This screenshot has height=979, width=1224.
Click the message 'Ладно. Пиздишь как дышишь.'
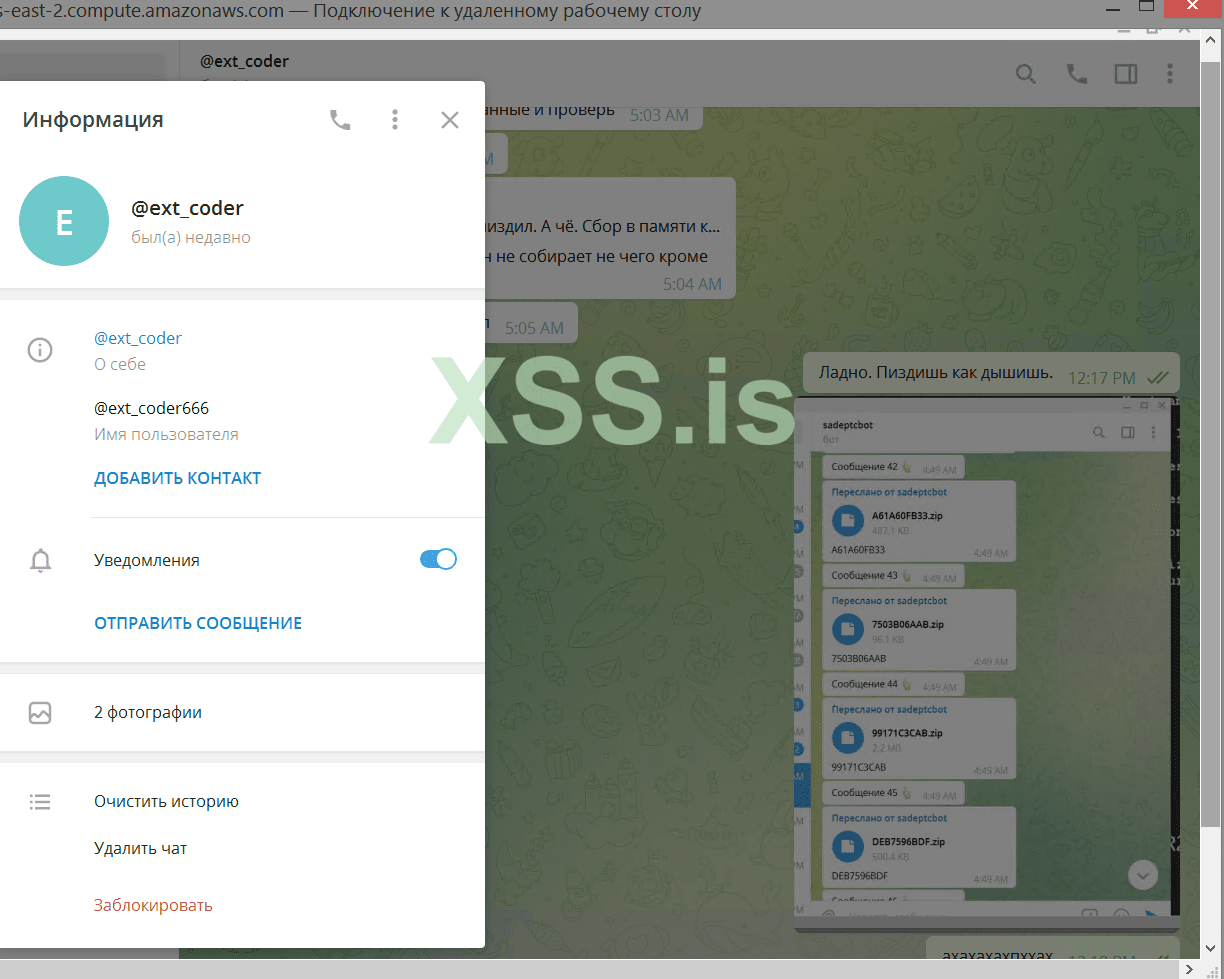click(991, 373)
